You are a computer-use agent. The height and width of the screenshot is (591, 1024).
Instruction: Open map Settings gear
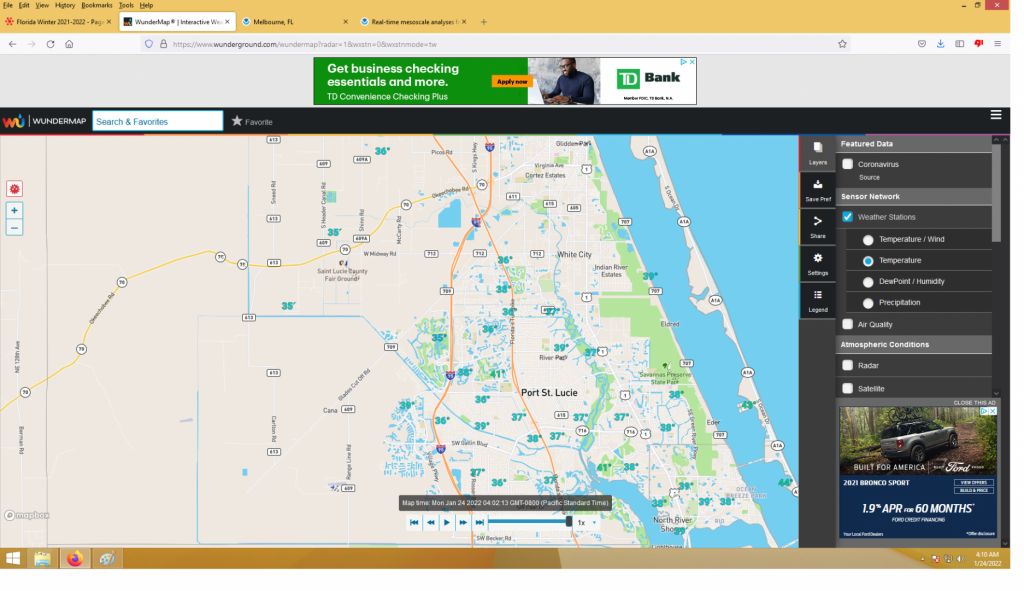coord(817,263)
